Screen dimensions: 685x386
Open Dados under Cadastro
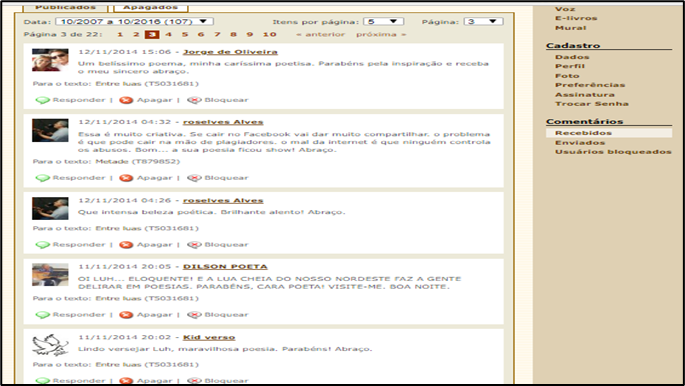point(572,57)
